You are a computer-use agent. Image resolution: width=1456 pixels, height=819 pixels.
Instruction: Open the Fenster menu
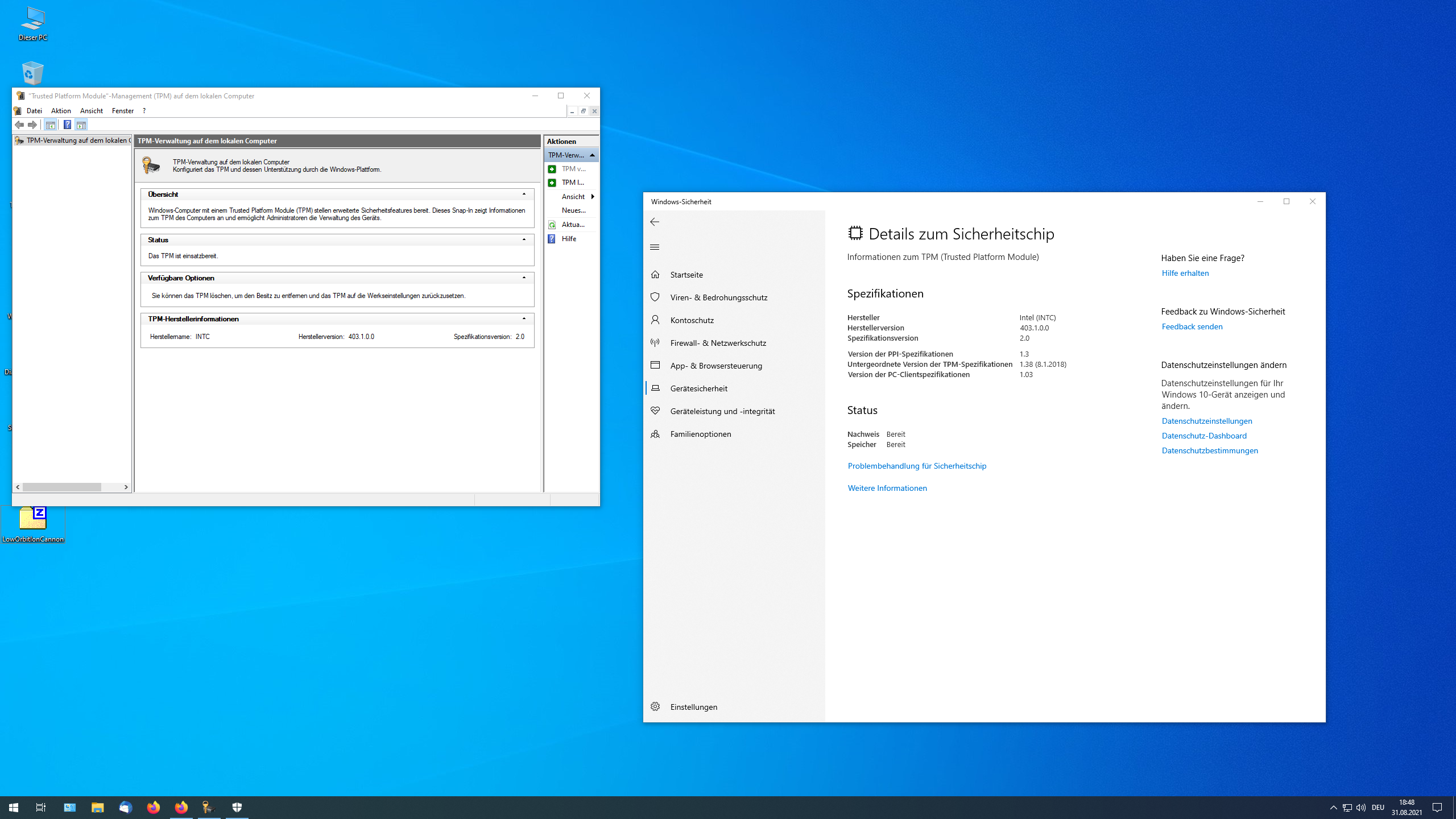122,110
